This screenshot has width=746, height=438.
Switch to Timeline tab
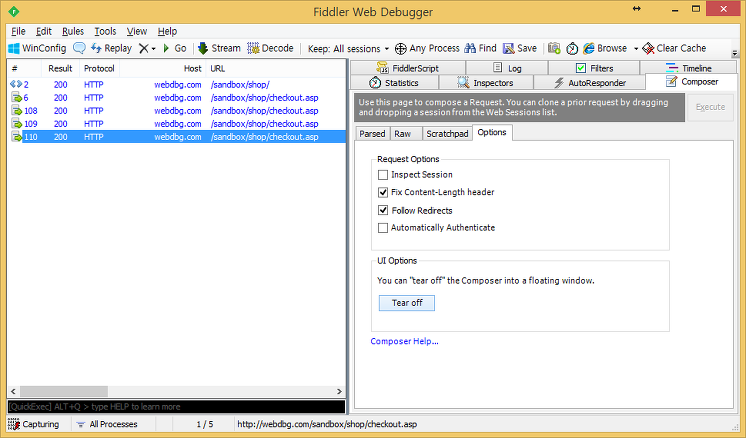pos(688,68)
